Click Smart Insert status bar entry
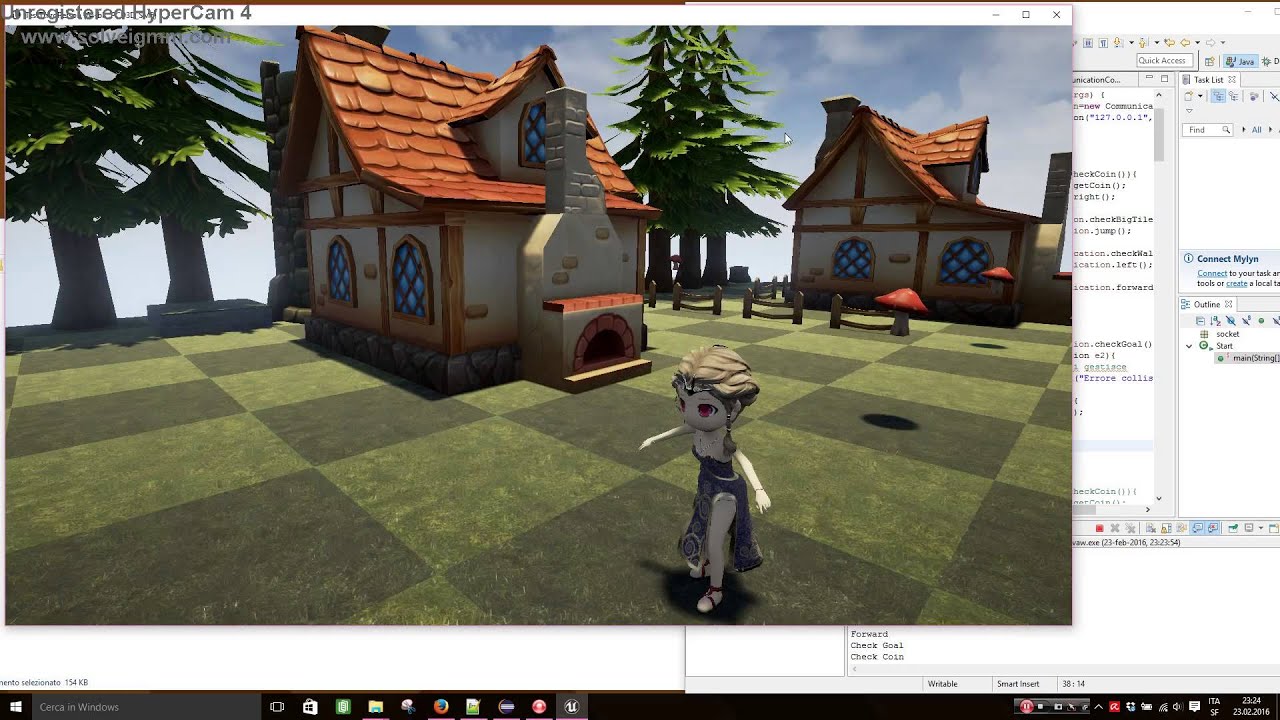Image resolution: width=1280 pixels, height=720 pixels. pos(1018,684)
